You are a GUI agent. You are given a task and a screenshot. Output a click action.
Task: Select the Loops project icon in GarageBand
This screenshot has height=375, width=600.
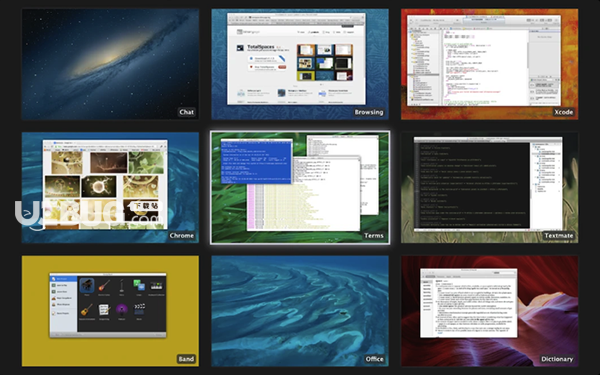139,286
